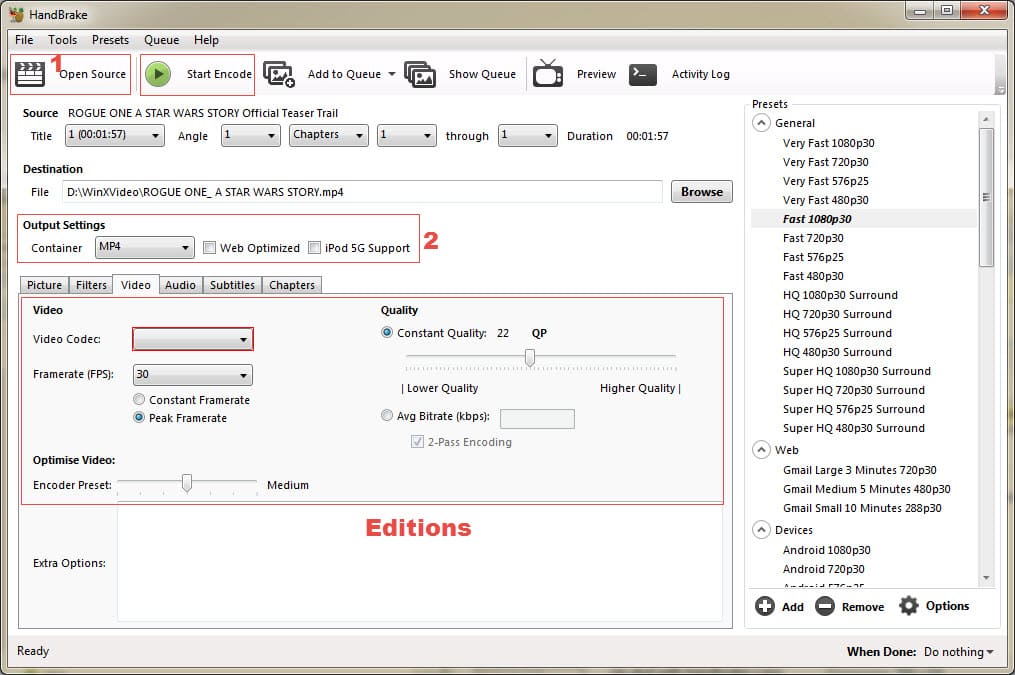Open the When Done dropdown
The image size is (1015, 675).
point(957,651)
